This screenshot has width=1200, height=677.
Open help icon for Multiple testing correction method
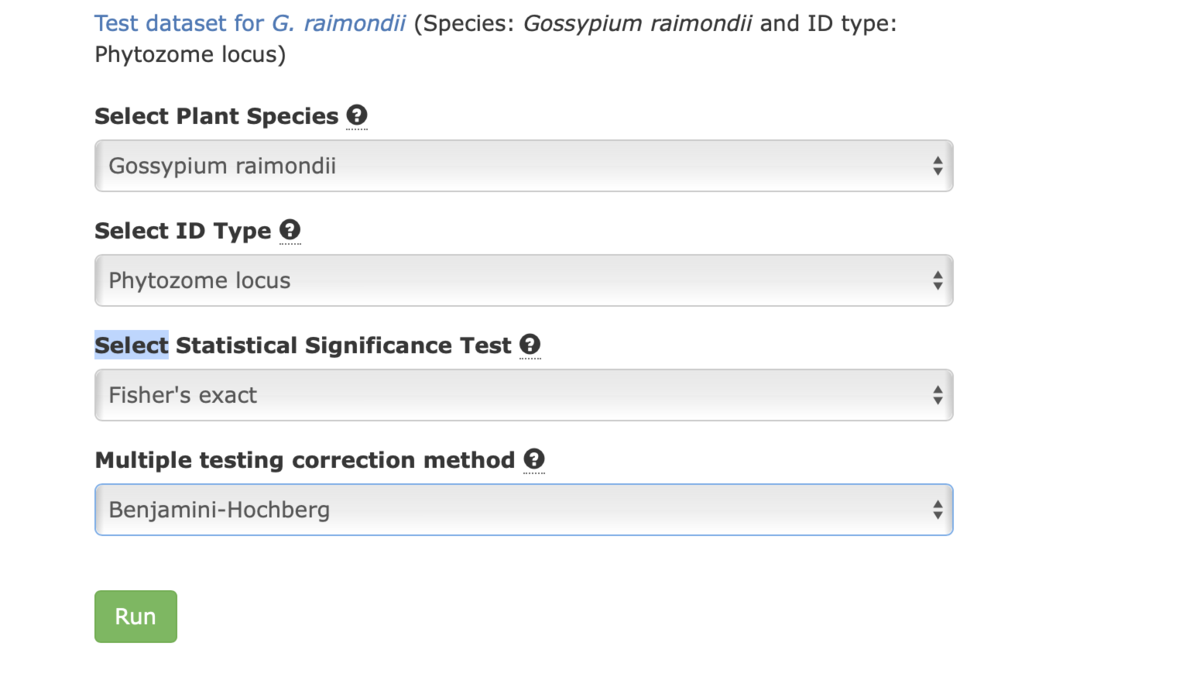click(x=534, y=460)
